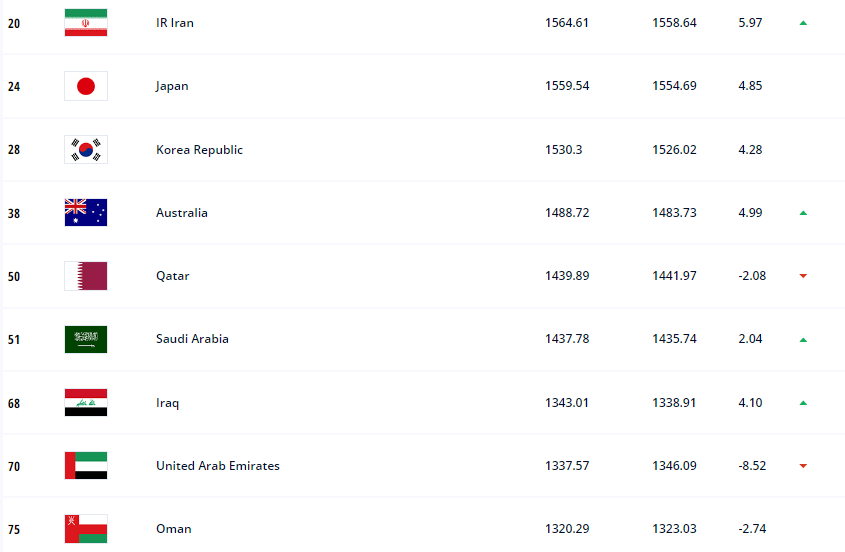
Task: Open the IR Iran team link
Action: point(175,23)
